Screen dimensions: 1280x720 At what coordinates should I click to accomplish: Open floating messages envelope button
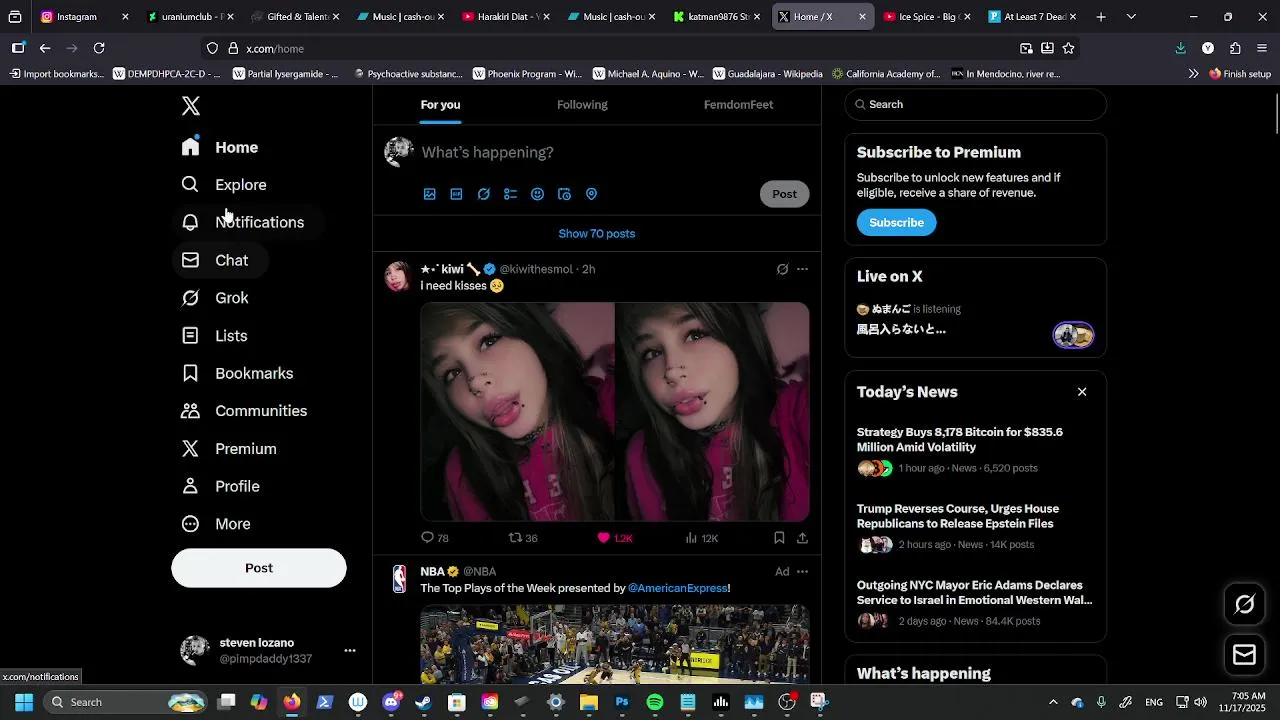coord(1245,655)
